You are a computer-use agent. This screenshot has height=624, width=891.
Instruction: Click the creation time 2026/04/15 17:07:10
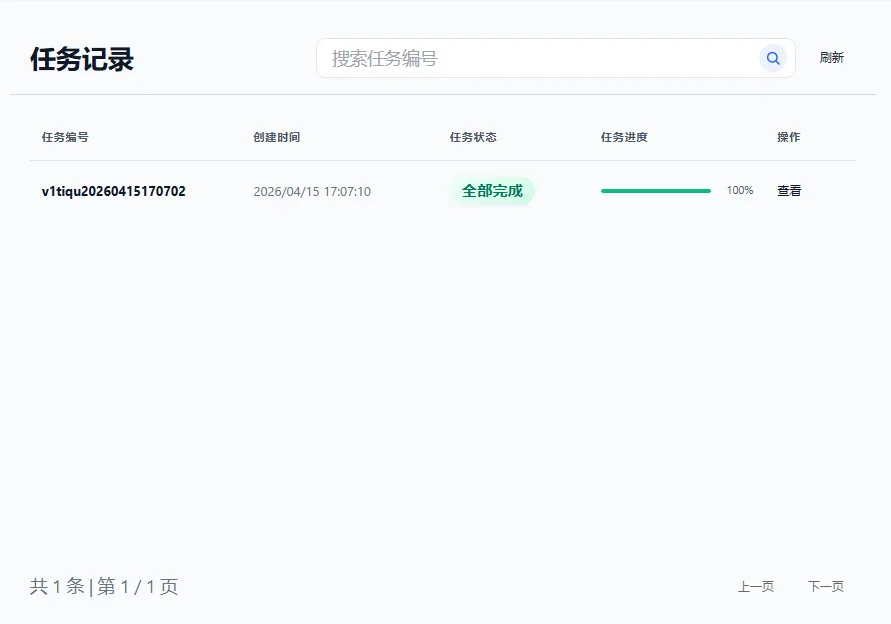tap(312, 191)
